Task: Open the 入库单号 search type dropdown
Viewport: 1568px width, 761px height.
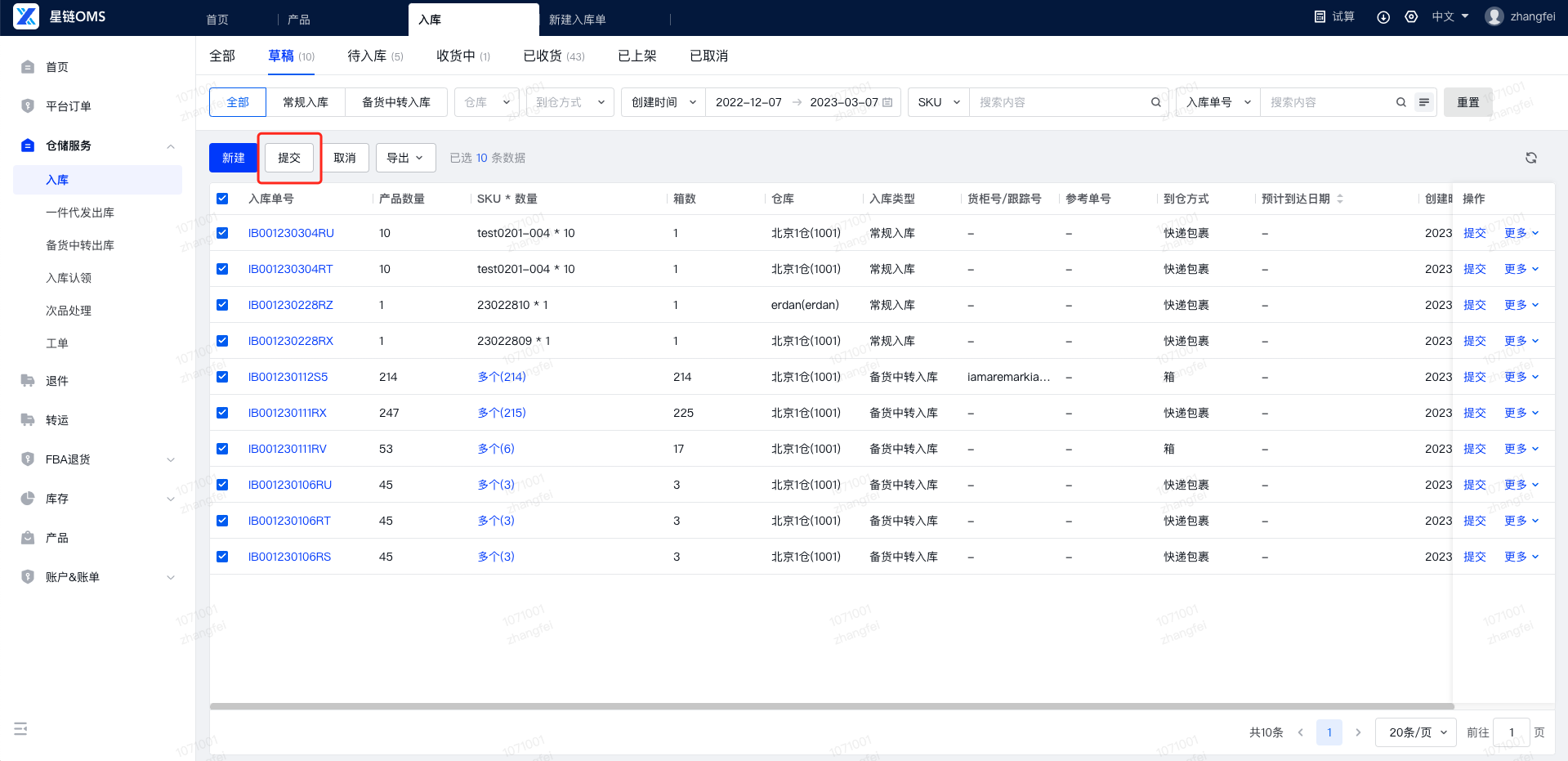Action: coord(1218,102)
